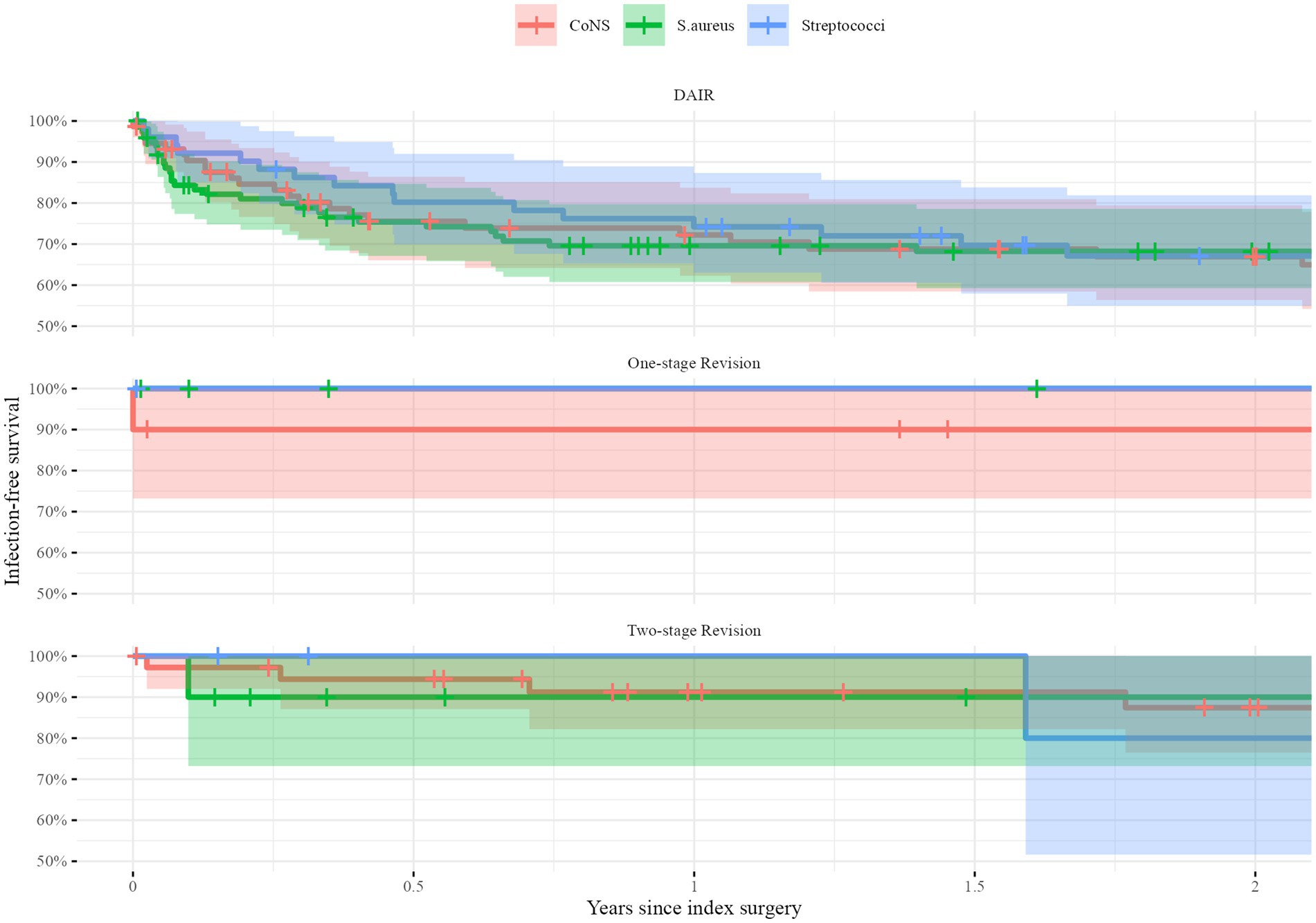Click the x-axis tick label 1
The image size is (1316, 923).
(x=694, y=886)
